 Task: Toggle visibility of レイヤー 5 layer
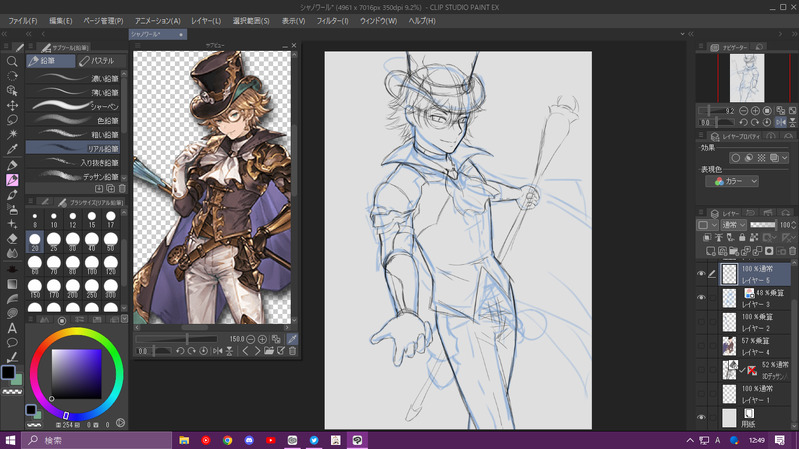(x=701, y=274)
